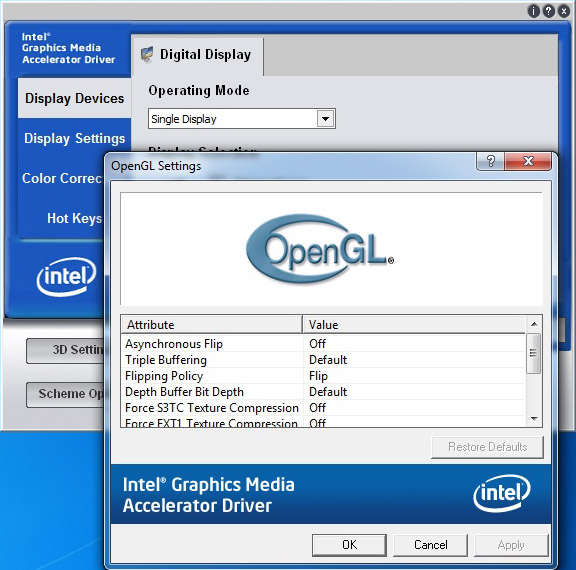This screenshot has width=576, height=570.
Task: Click the Restore Defaults button
Action: point(487,447)
